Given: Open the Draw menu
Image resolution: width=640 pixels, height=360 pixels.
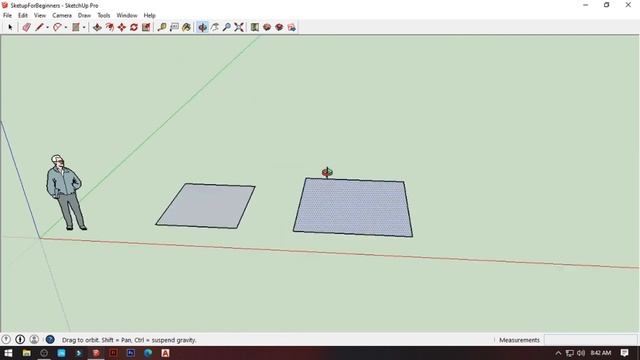Looking at the screenshot, I should (84, 15).
